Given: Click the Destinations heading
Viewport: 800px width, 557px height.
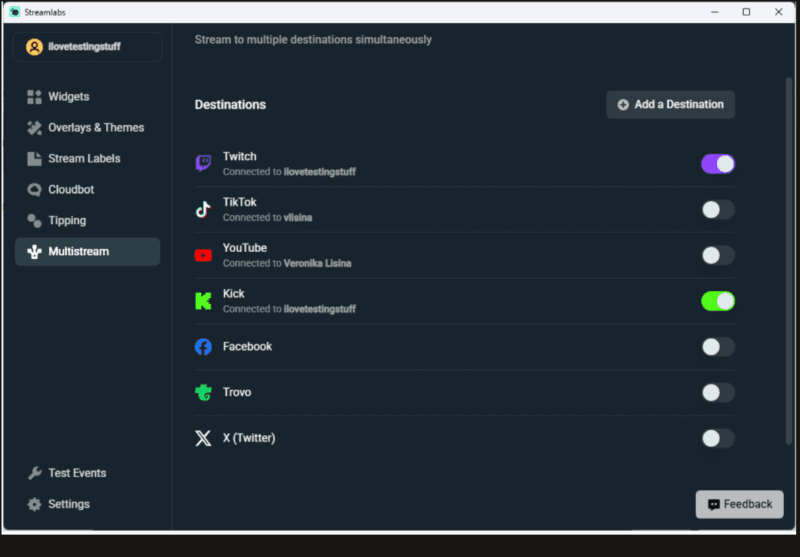Looking at the screenshot, I should (230, 105).
